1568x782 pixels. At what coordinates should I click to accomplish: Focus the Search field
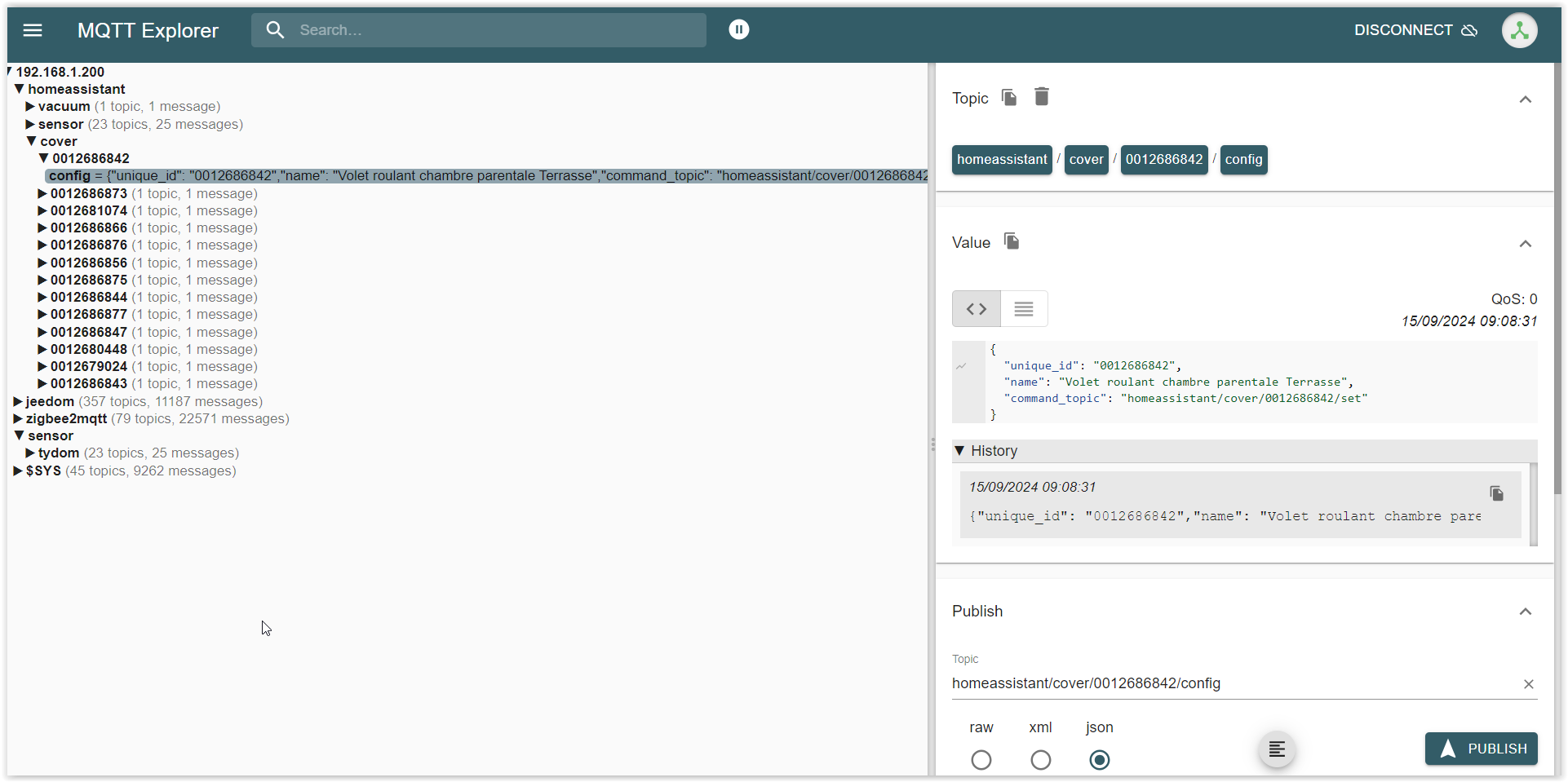[x=479, y=30]
